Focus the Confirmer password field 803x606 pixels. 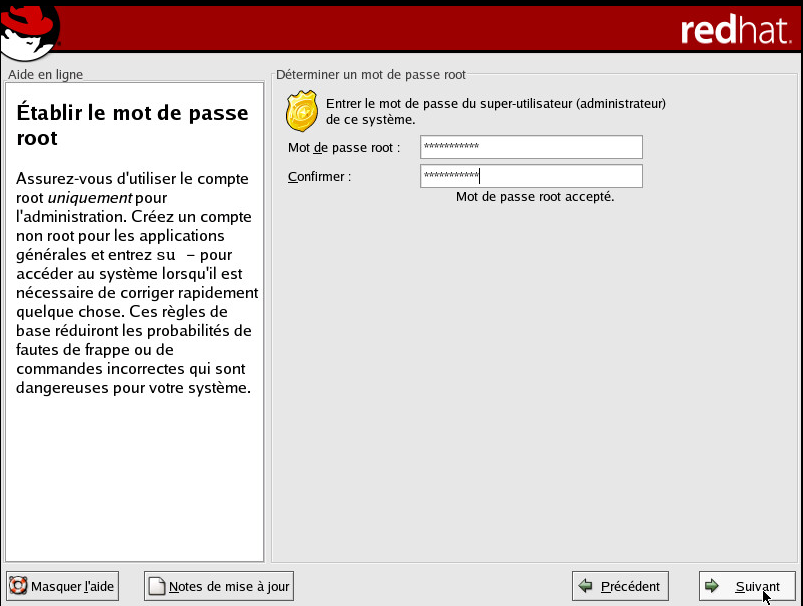coord(531,176)
